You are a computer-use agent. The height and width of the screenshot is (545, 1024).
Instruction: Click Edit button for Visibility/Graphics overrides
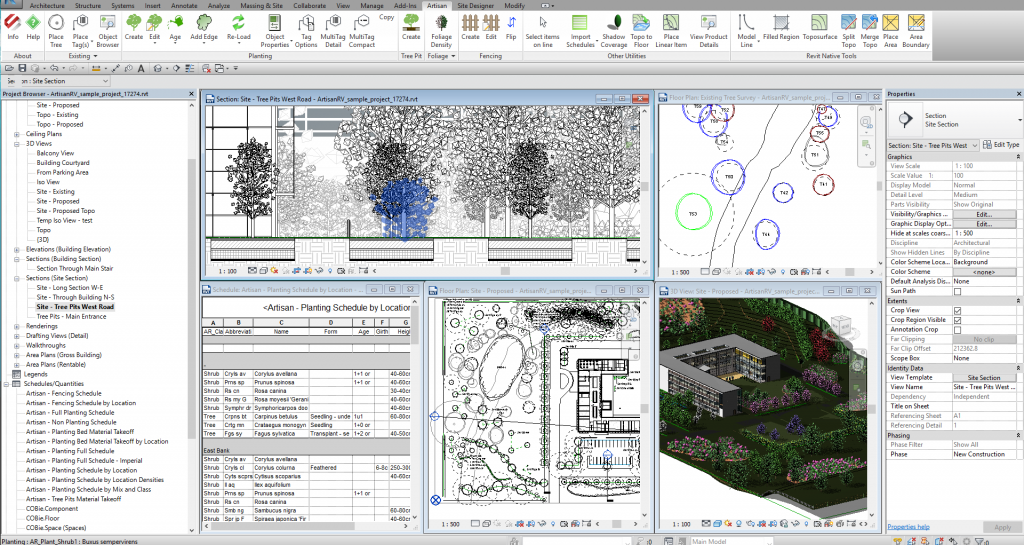click(x=983, y=214)
